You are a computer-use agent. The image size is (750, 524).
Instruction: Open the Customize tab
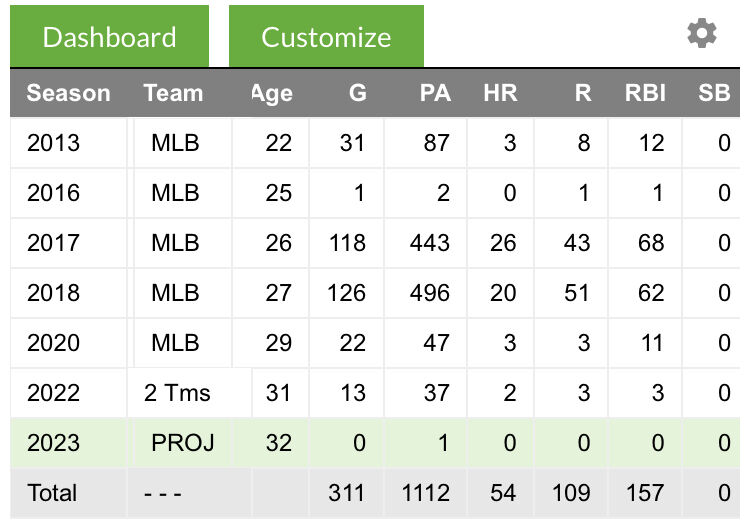tap(326, 37)
